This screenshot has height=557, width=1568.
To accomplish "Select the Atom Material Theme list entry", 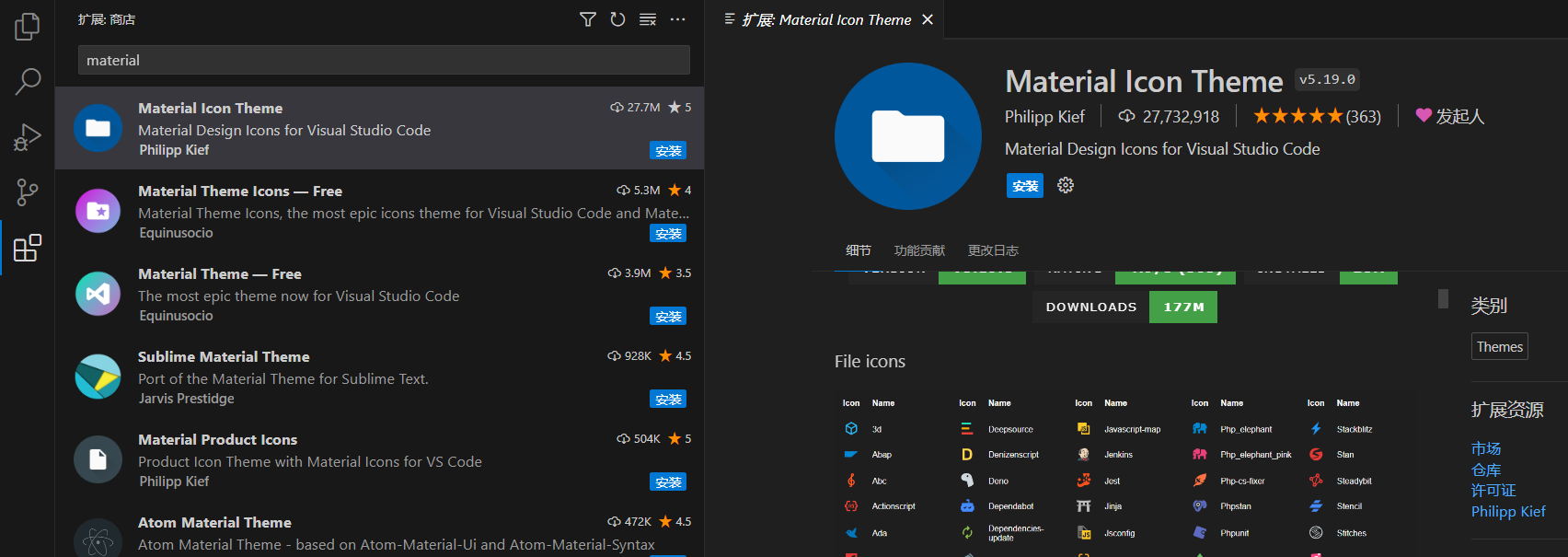I will (379, 534).
